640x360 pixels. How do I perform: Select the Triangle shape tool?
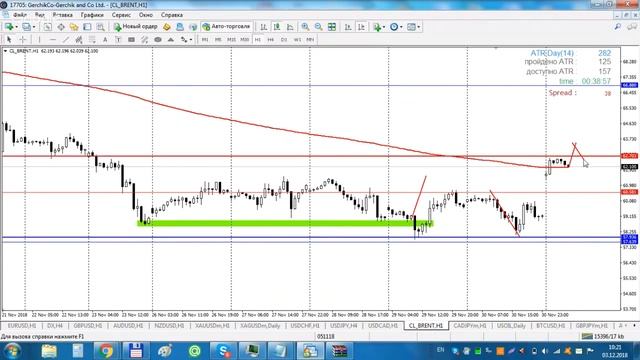pyautogui.click(x=171, y=40)
